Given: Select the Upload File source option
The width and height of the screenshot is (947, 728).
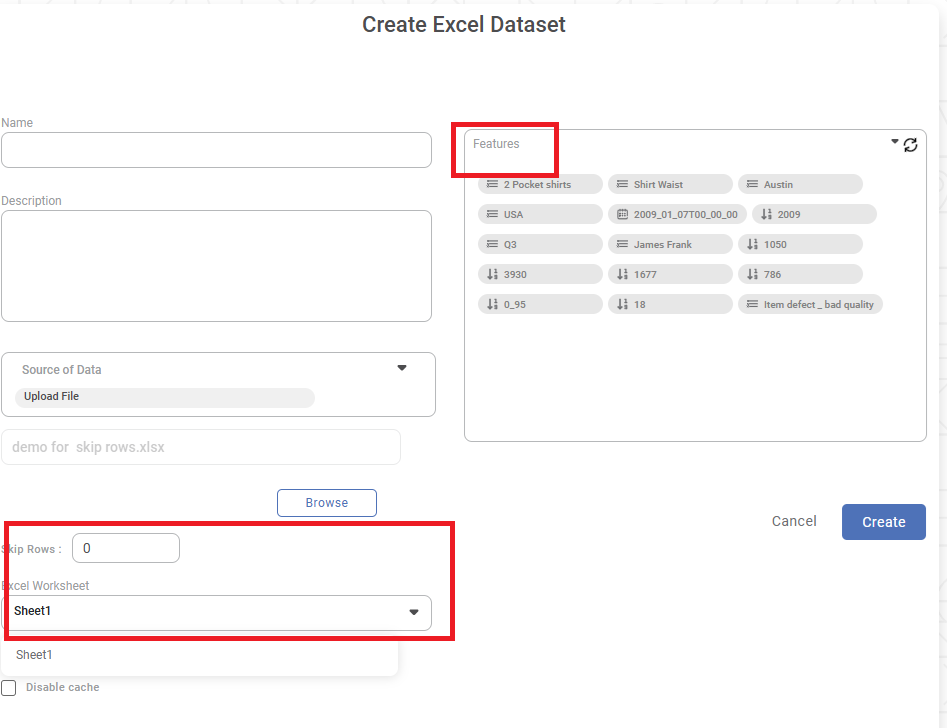Looking at the screenshot, I should click(52, 397).
